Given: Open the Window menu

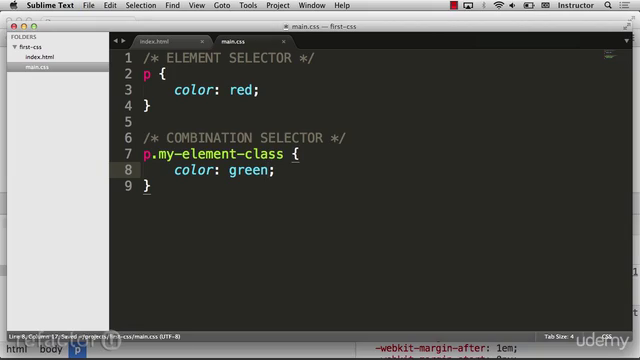Looking at the screenshot, I should coord(312,5).
